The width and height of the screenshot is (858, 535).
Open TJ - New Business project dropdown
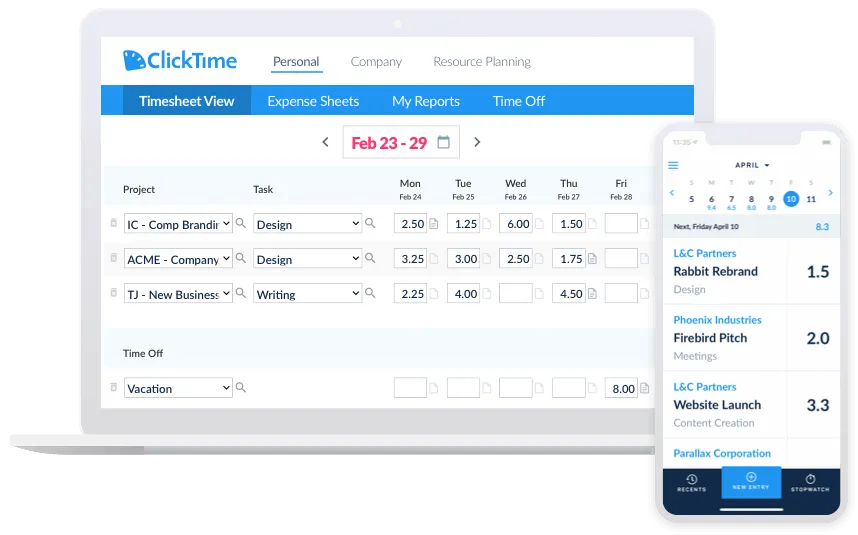(178, 294)
